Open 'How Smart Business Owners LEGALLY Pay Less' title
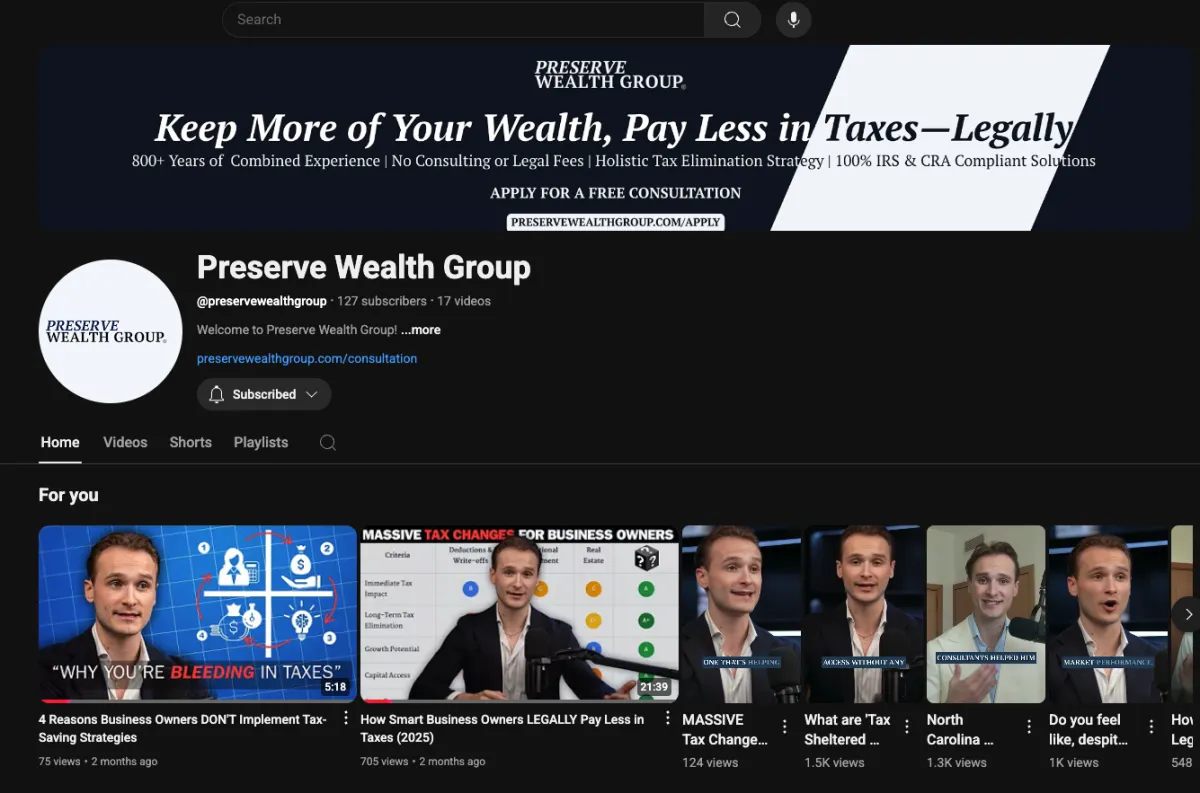The width and height of the screenshot is (1200, 793). (502, 728)
